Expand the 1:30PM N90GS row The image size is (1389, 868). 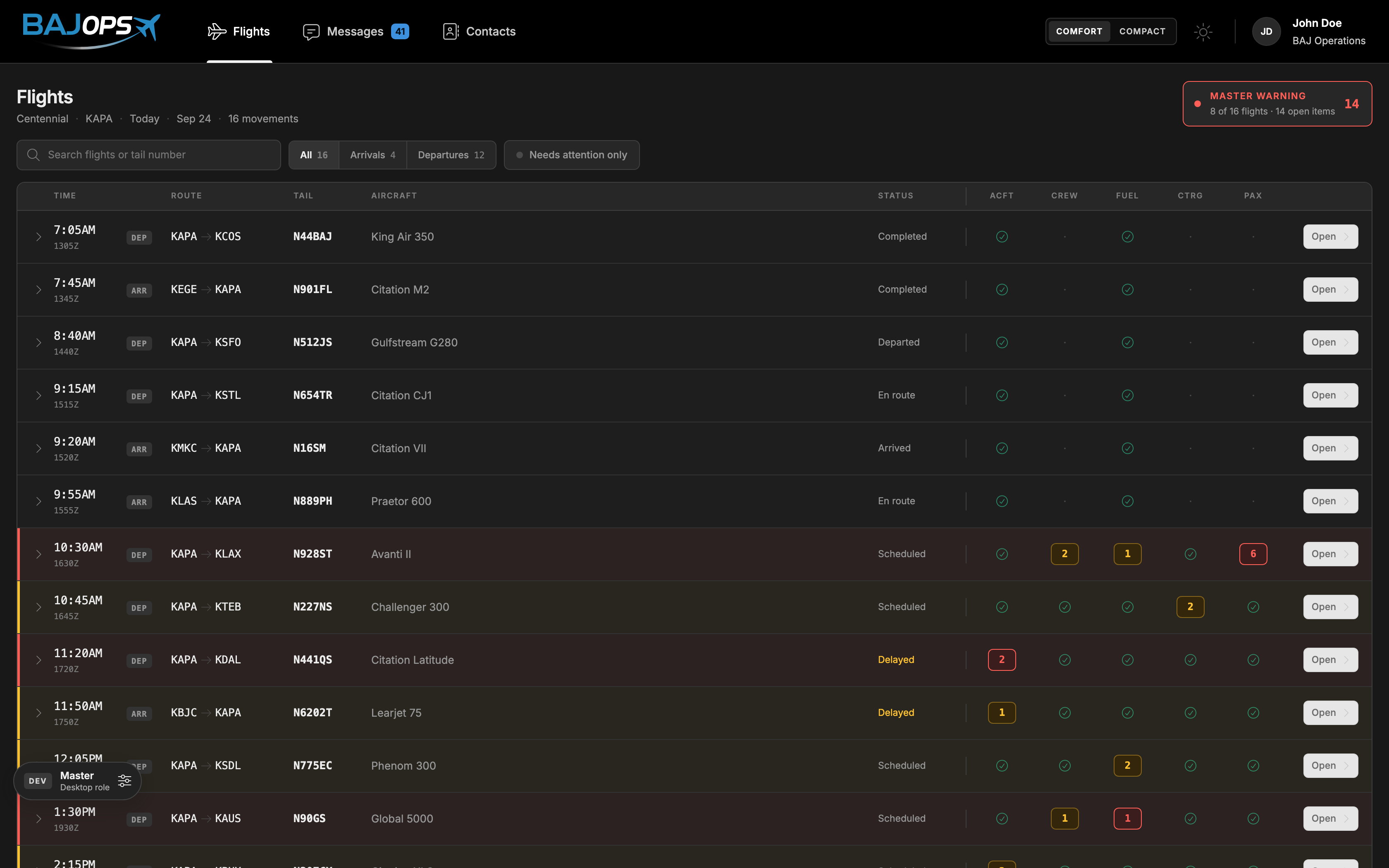coord(38,818)
